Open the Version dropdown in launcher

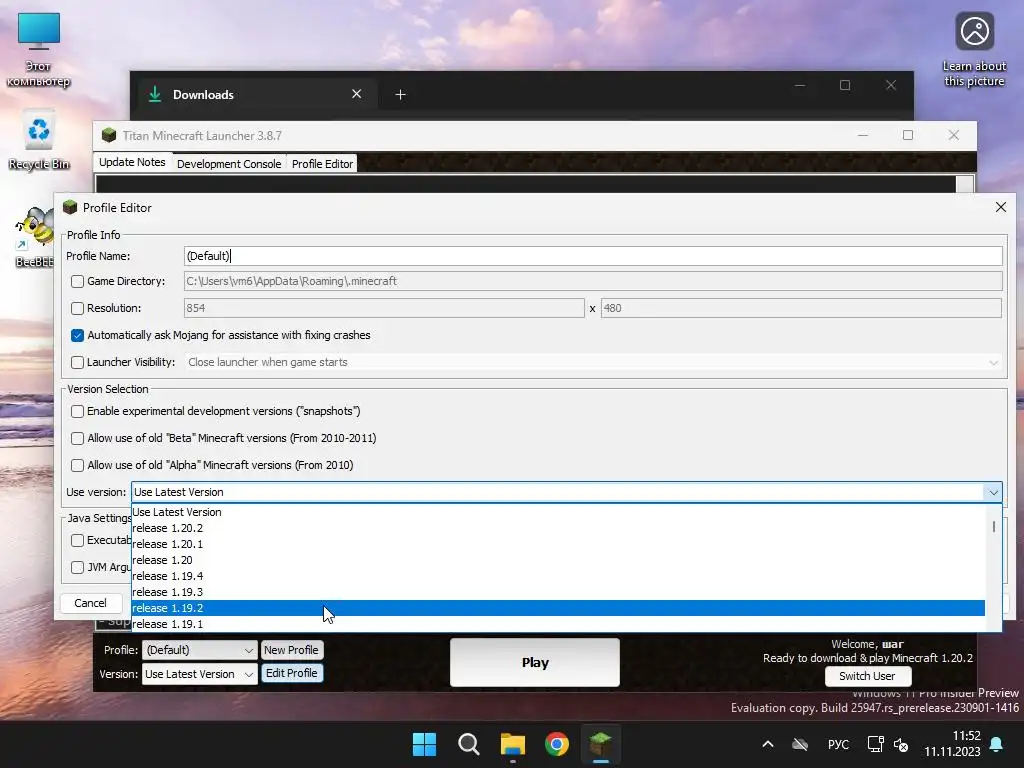[199, 674]
